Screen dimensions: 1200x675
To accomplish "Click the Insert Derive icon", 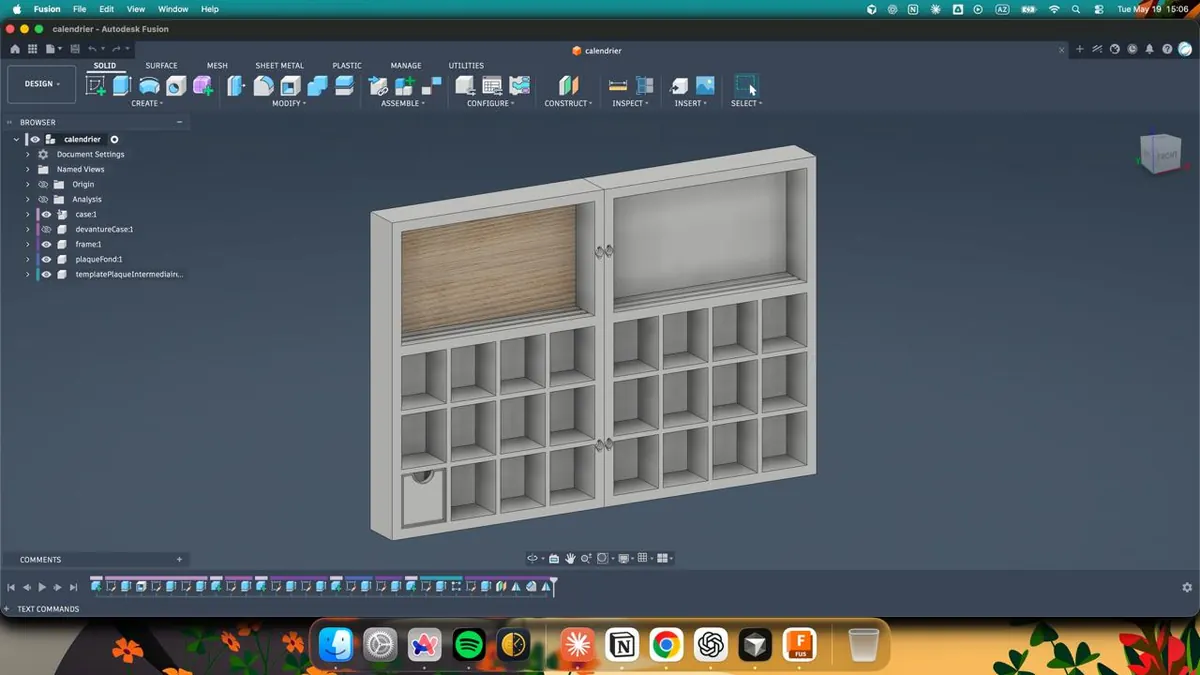I will pyautogui.click(x=679, y=86).
